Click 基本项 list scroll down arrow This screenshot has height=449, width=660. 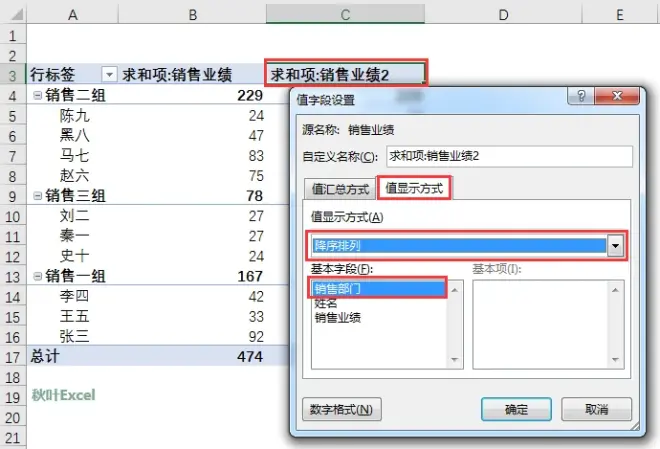click(615, 359)
